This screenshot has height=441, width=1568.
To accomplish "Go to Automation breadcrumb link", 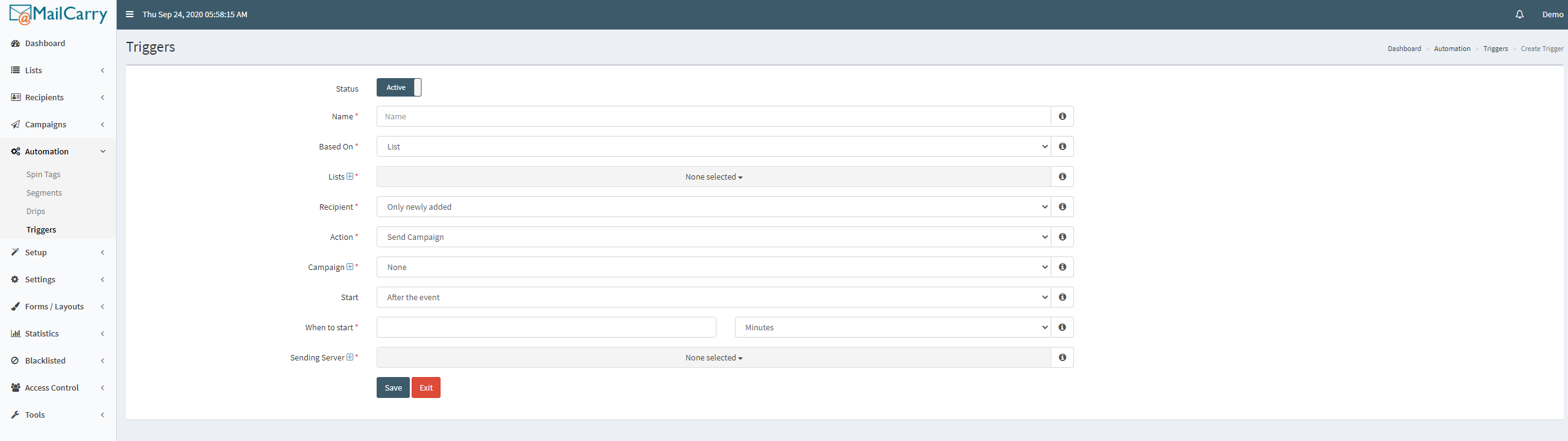I will pos(1452,49).
